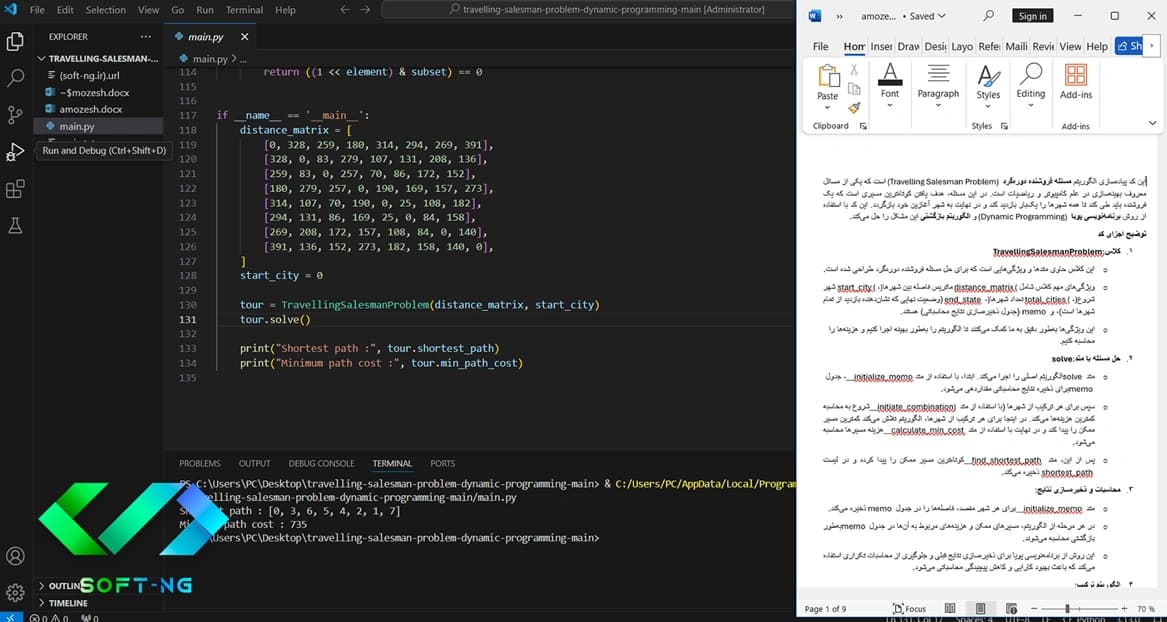Open the Manage gear menu in VS Code
The height and width of the screenshot is (622, 1167).
pyautogui.click(x=15, y=592)
